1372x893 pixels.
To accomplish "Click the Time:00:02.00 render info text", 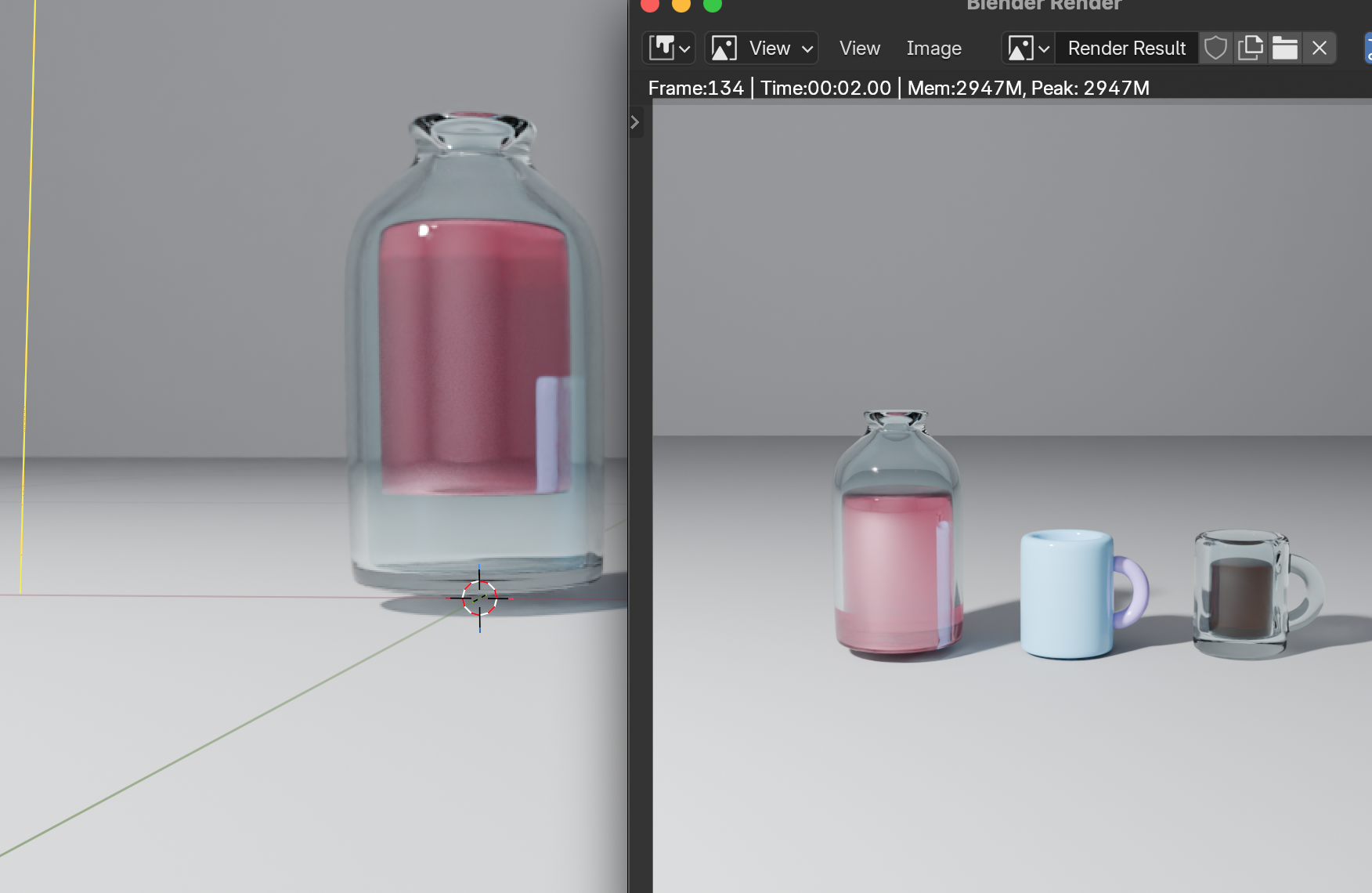I will [825, 88].
